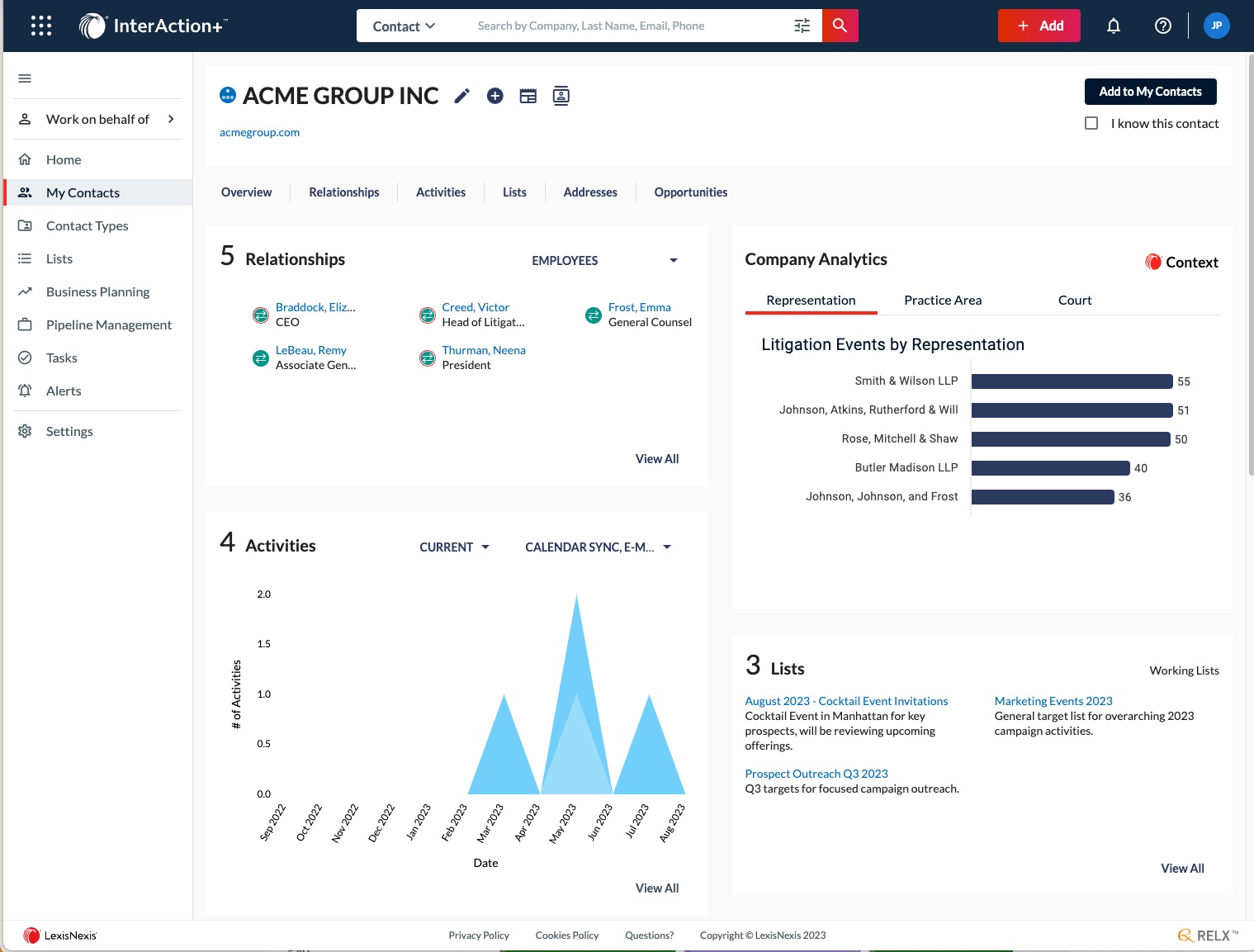Click the relationship icon next to Braddock, Eliz...
This screenshot has width=1254, height=952.
[261, 315]
